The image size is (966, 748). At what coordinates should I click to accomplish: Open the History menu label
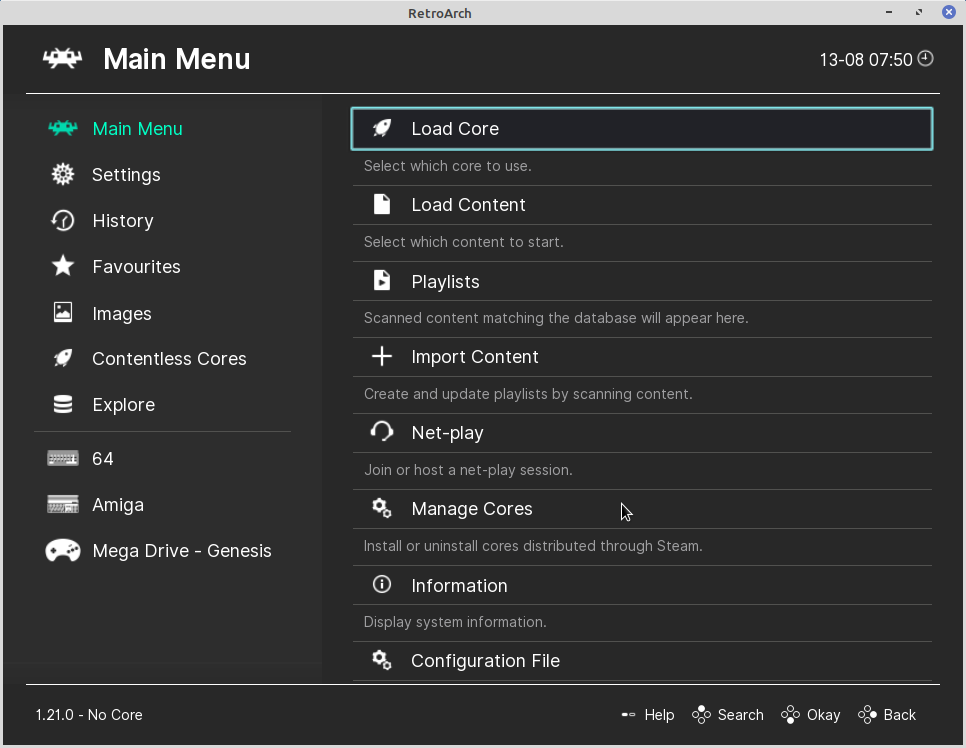click(123, 221)
